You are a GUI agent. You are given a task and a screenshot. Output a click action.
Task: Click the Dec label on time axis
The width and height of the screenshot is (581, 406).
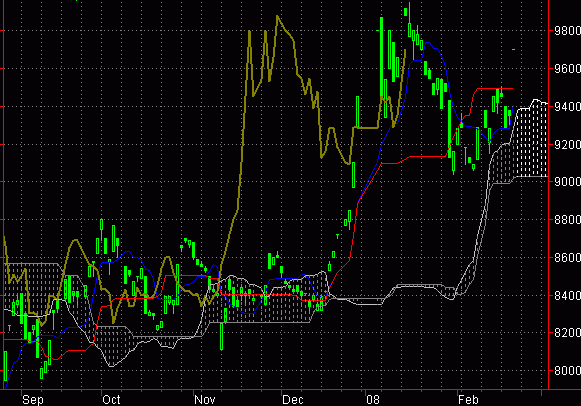[x=292, y=400]
